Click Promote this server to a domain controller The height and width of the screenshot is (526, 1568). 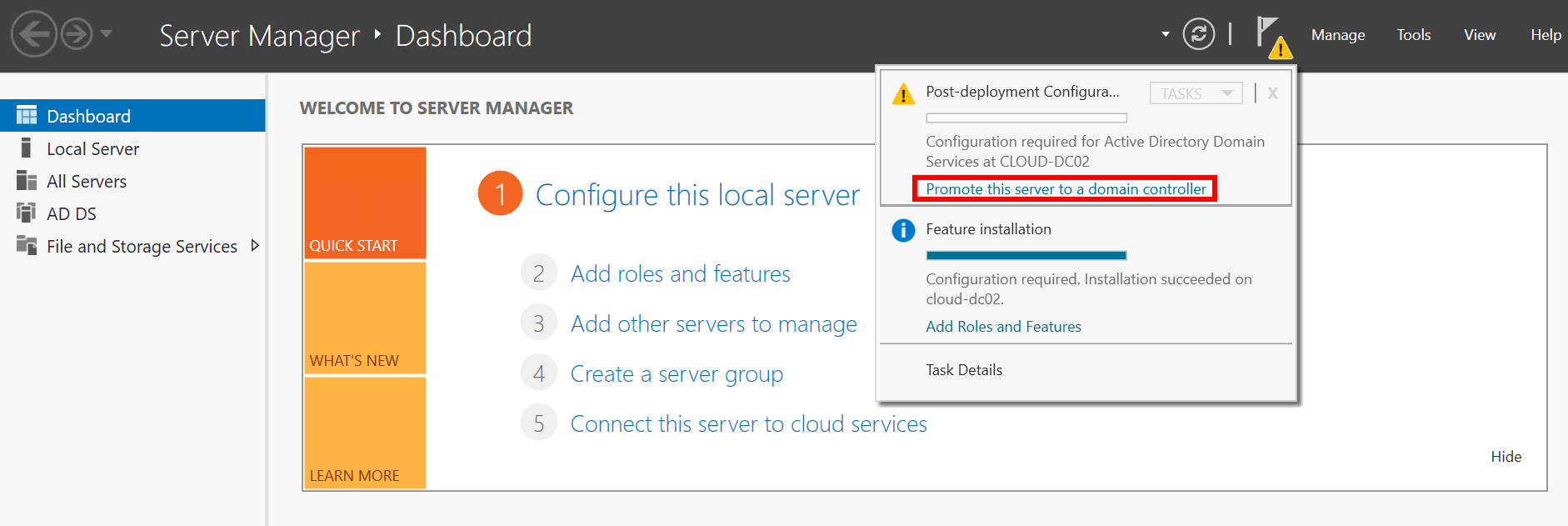click(1066, 189)
